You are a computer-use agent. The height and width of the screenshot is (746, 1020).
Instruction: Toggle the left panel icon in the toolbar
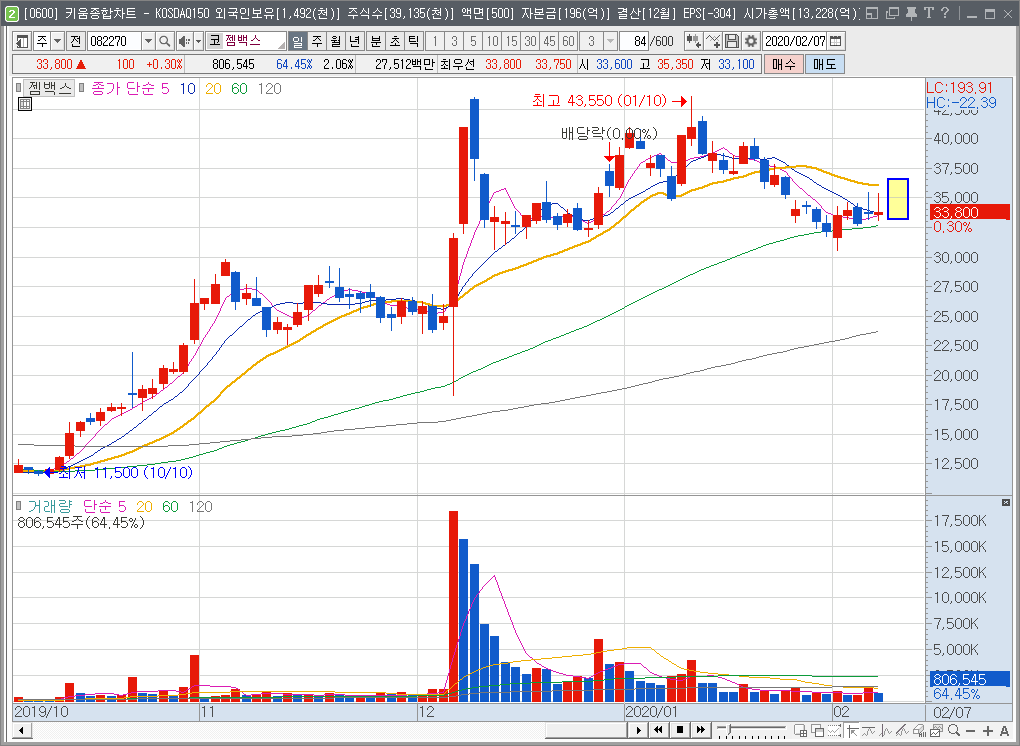pyautogui.click(x=22, y=42)
